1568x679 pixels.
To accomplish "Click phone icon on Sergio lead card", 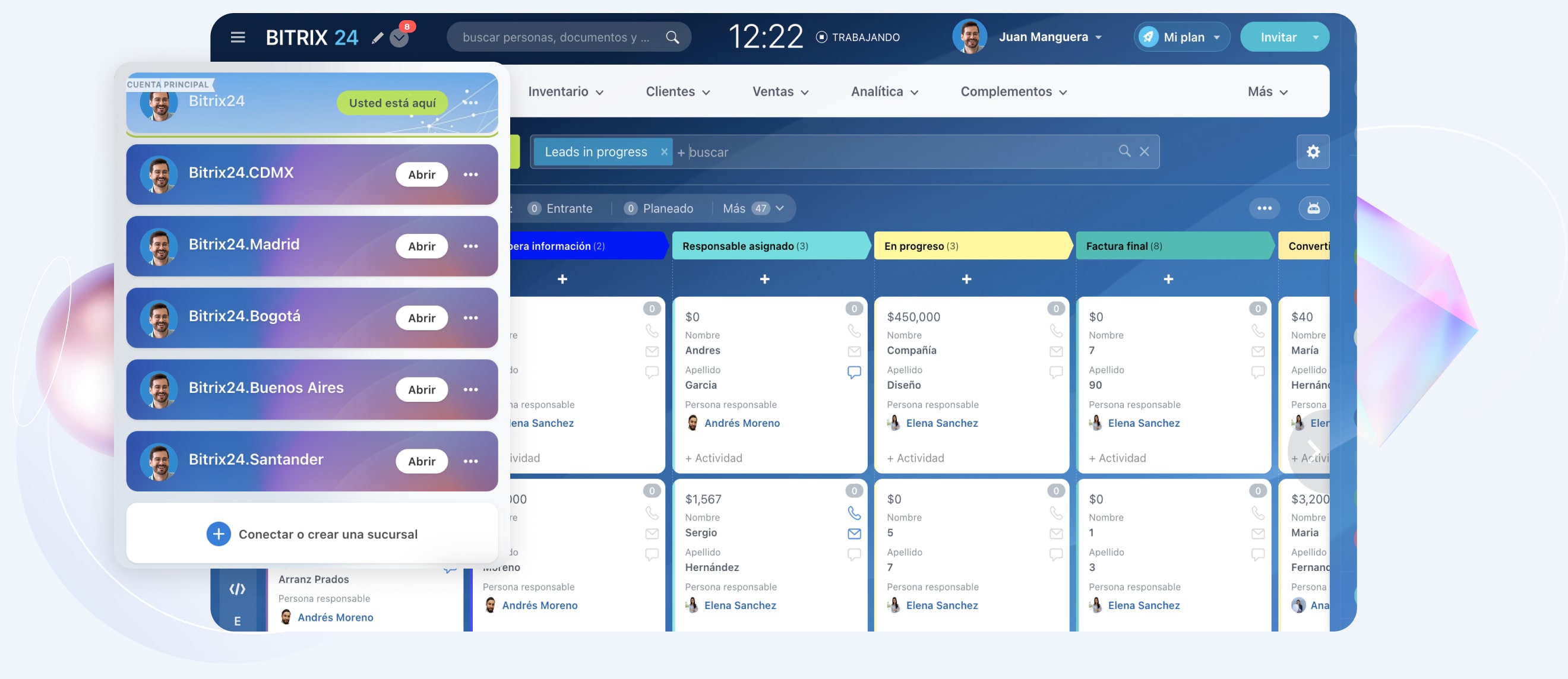I will pos(854,513).
